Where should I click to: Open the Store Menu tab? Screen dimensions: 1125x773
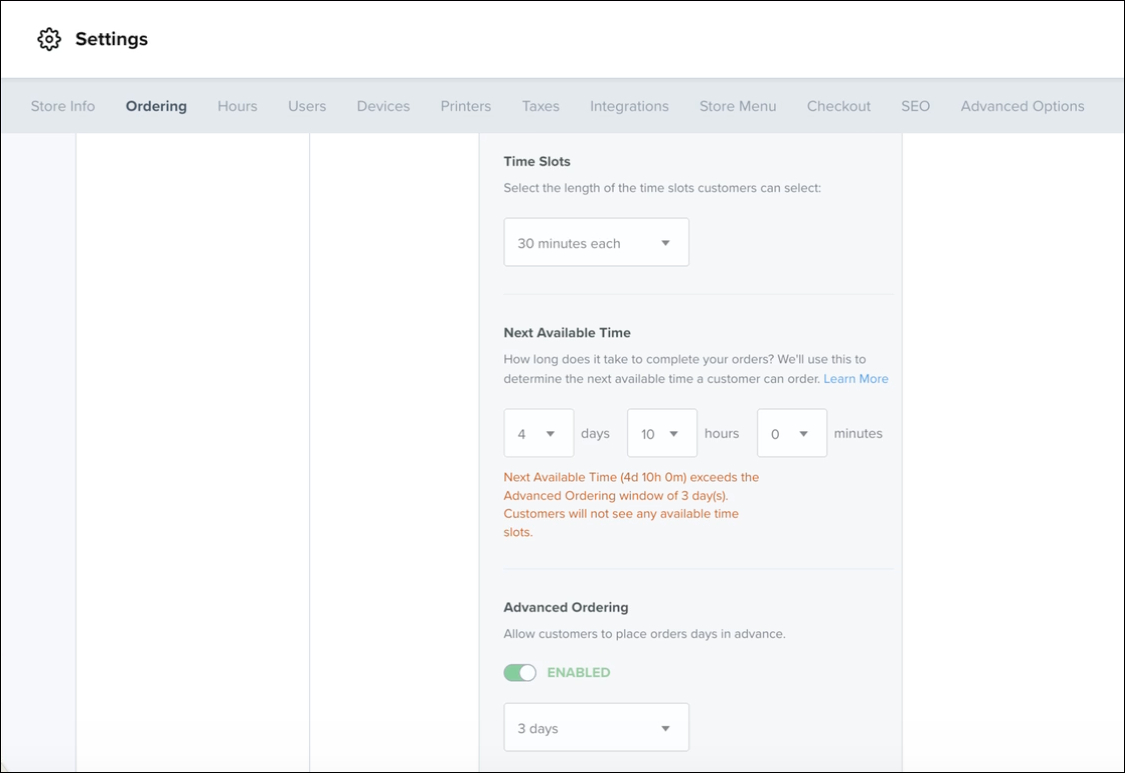tap(738, 106)
